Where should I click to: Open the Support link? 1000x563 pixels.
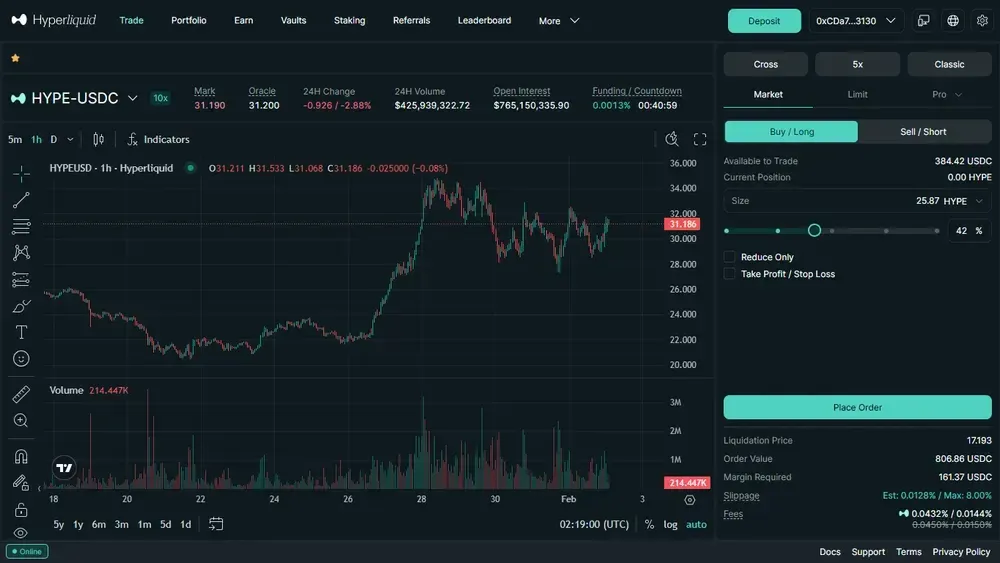click(x=868, y=552)
